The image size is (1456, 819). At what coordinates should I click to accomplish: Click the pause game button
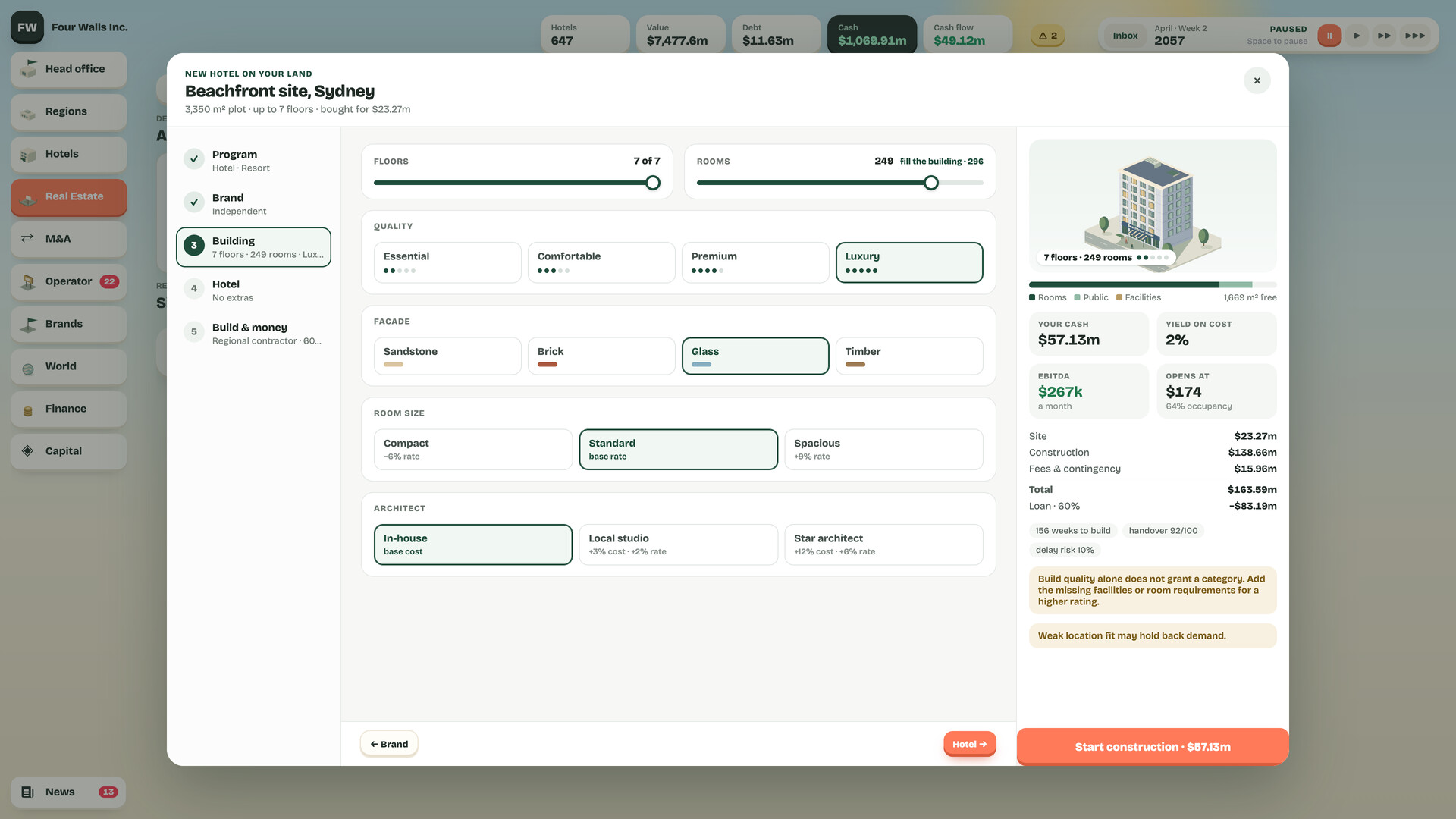[x=1329, y=36]
